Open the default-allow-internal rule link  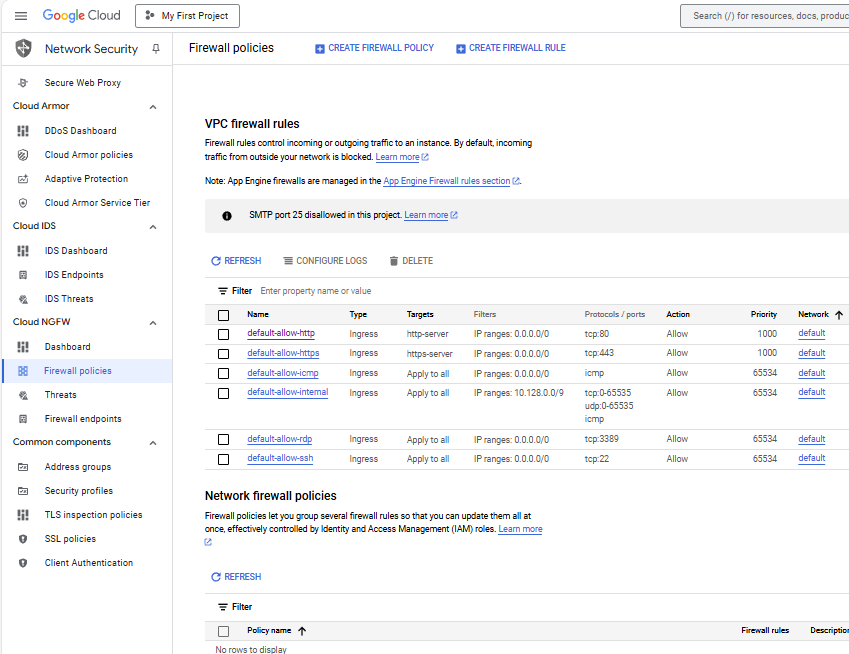coord(287,392)
